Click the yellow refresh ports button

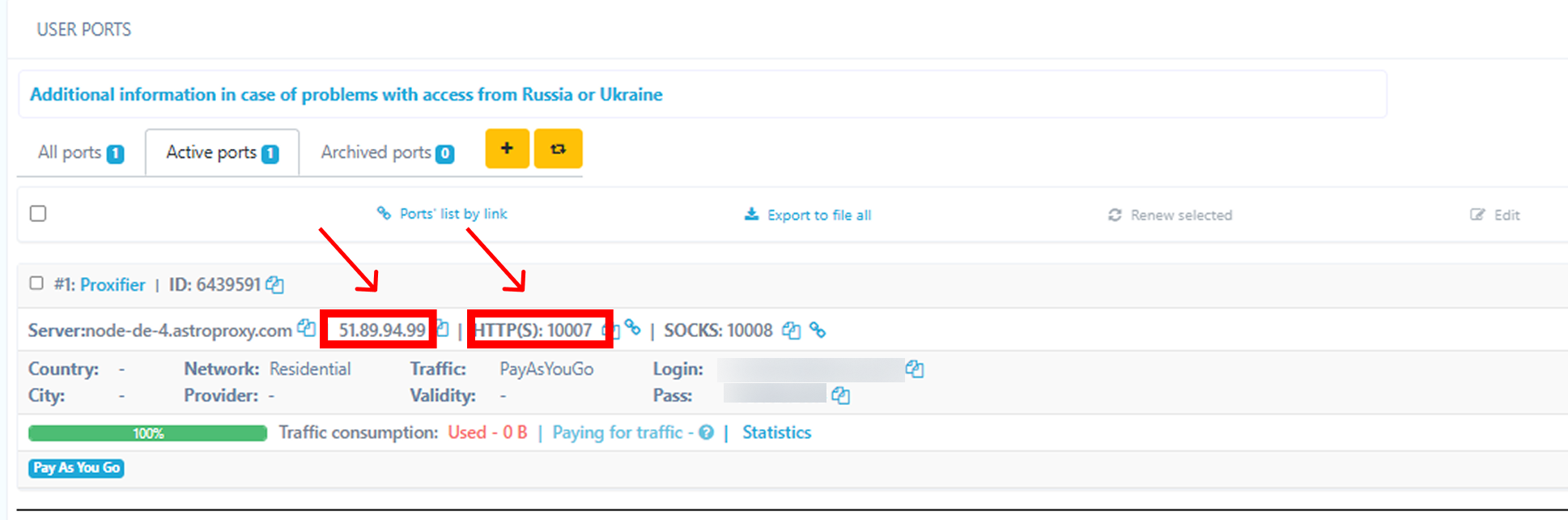pos(558,149)
